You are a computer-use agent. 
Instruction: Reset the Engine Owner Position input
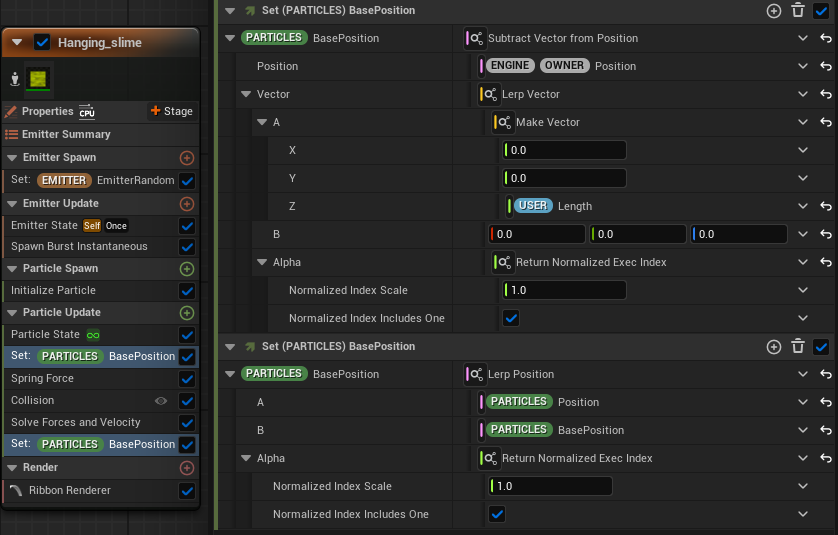(825, 66)
